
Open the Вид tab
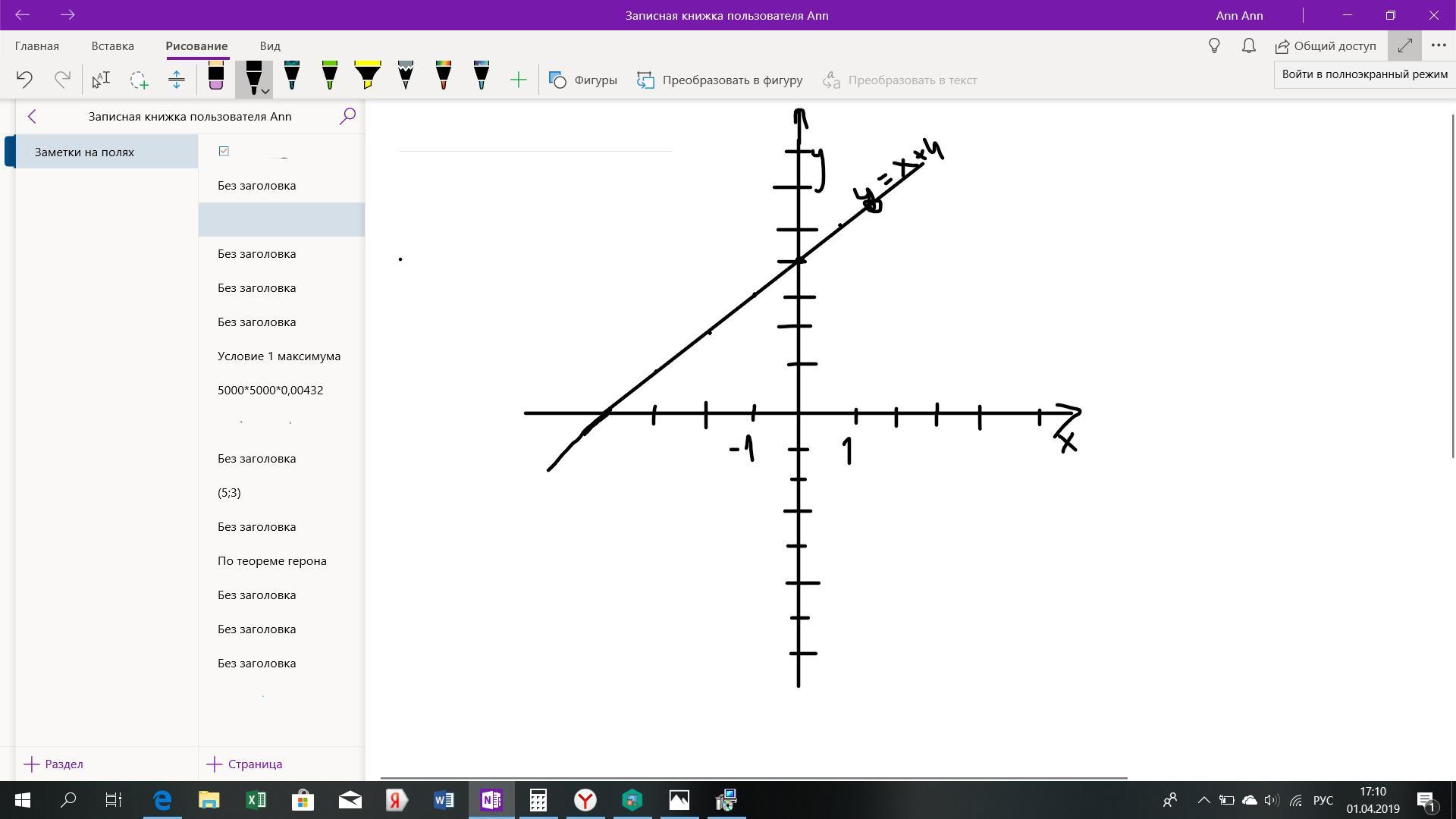tap(269, 45)
